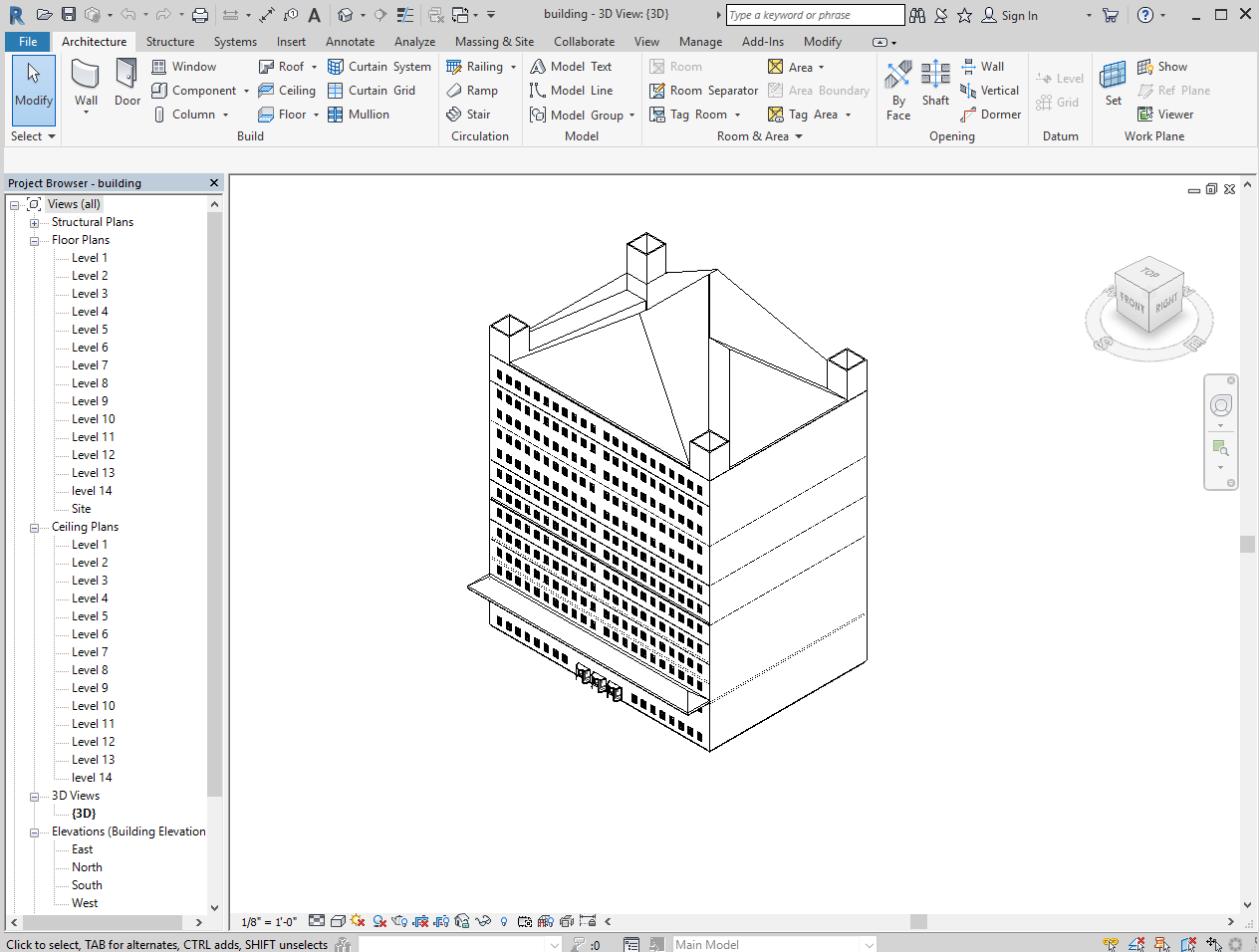Screen dimensions: 1259x952
Task: Select the Shaft opening tool
Action: click(935, 83)
